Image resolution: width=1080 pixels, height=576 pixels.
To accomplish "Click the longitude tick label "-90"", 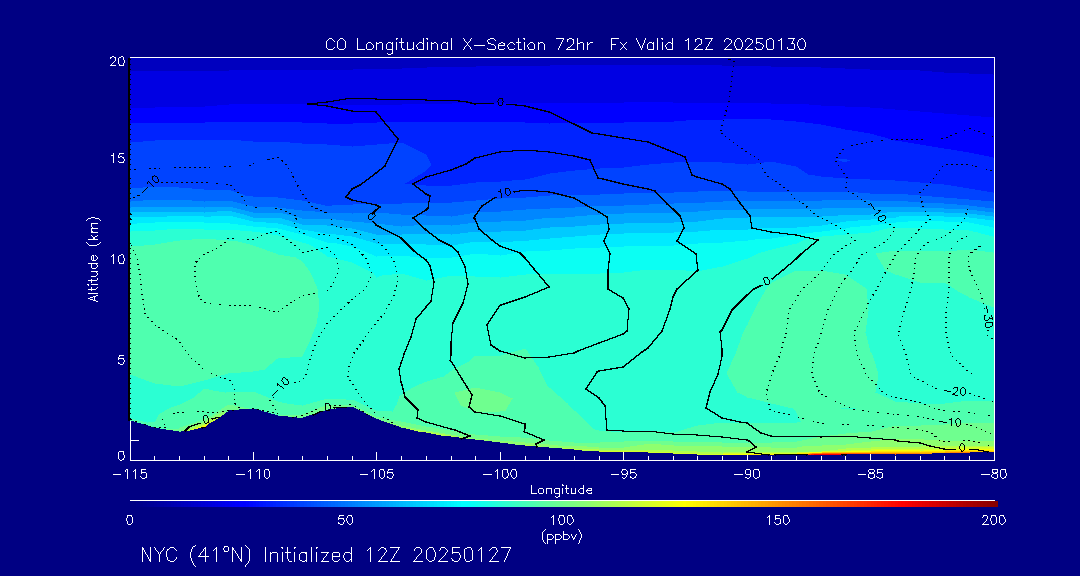I will coord(747,475).
